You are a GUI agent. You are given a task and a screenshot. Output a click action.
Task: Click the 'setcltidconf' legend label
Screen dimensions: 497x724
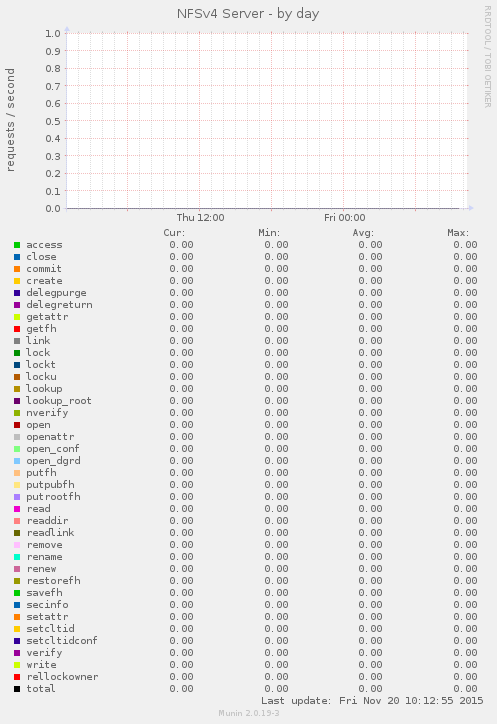[62, 641]
